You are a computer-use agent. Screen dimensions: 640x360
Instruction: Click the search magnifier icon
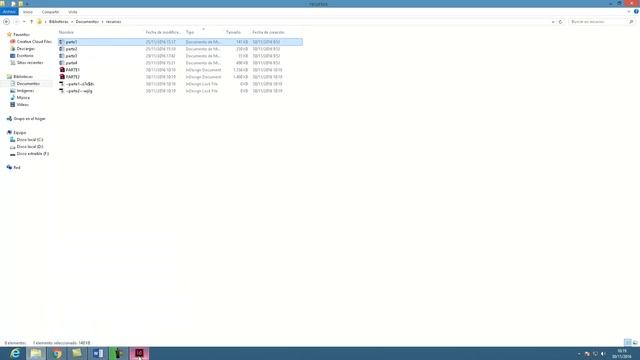tap(631, 22)
